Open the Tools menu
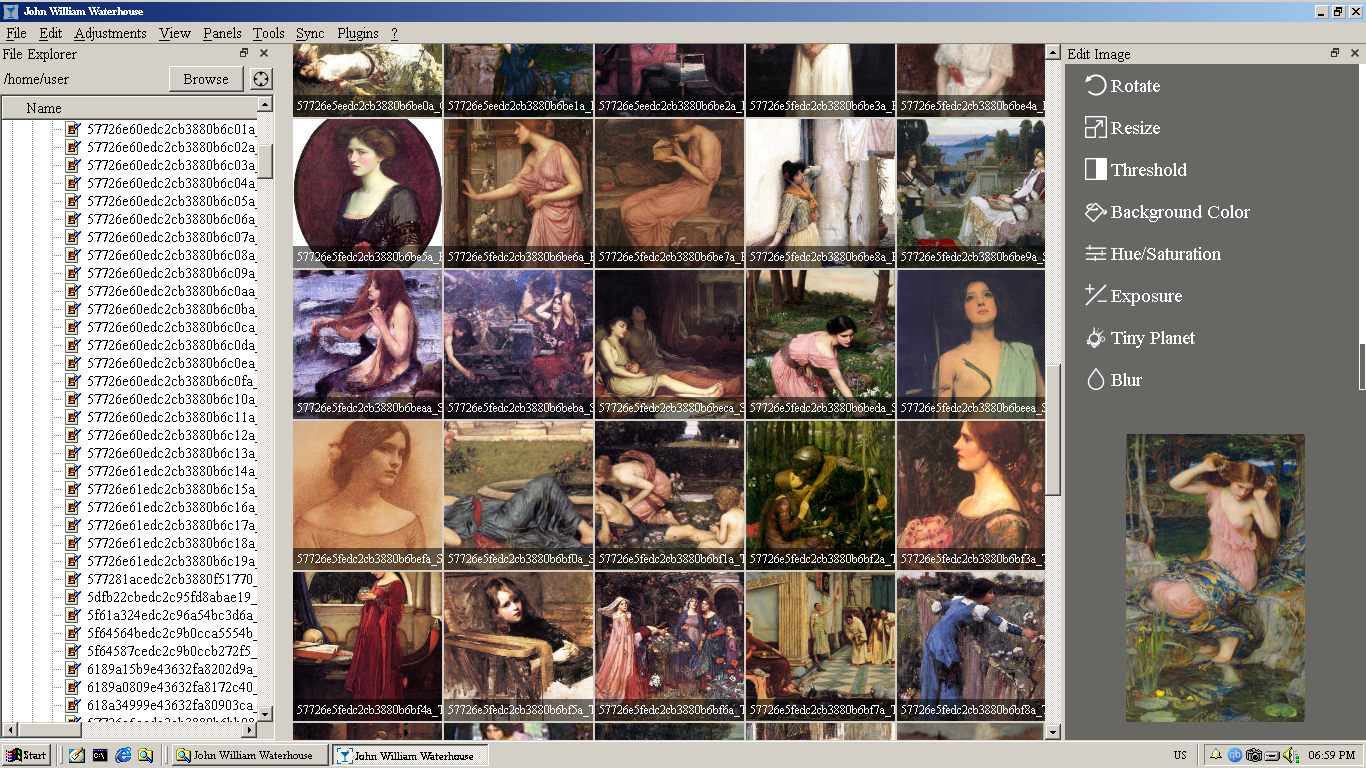The height and width of the screenshot is (768, 1366). click(269, 33)
